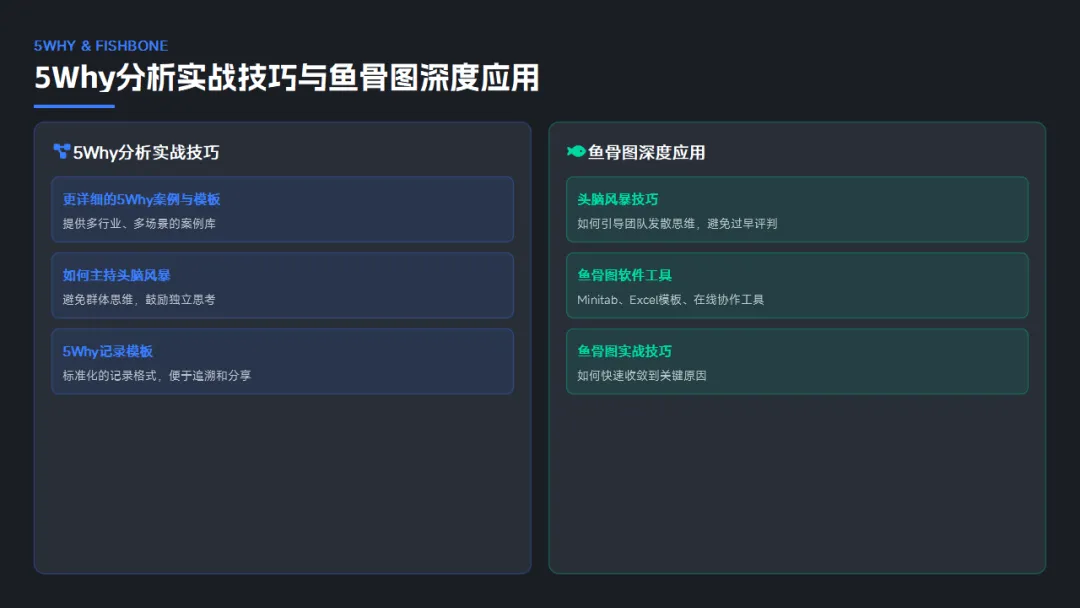Viewport: 1080px width, 608px height.
Task: Click the 5Why flow diagram icon
Action: coord(62,152)
